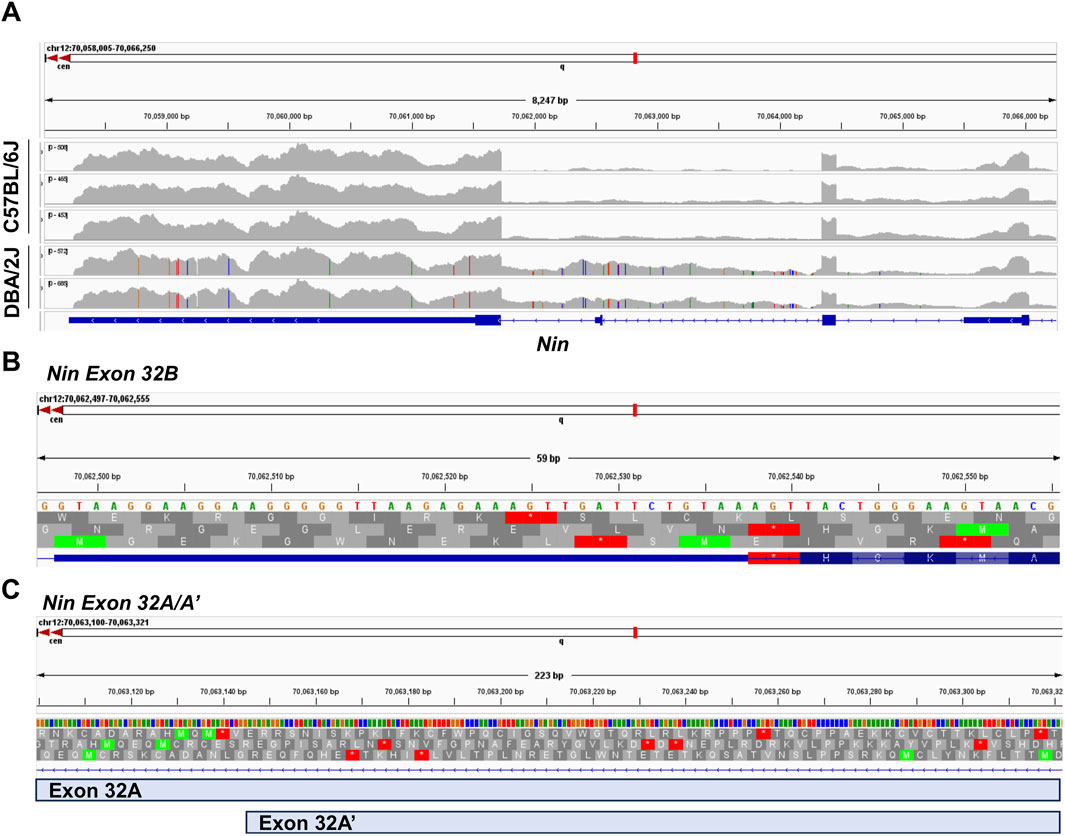Select the red ideogram marker in panel C
This screenshot has height=836, width=1065.
pos(634,633)
